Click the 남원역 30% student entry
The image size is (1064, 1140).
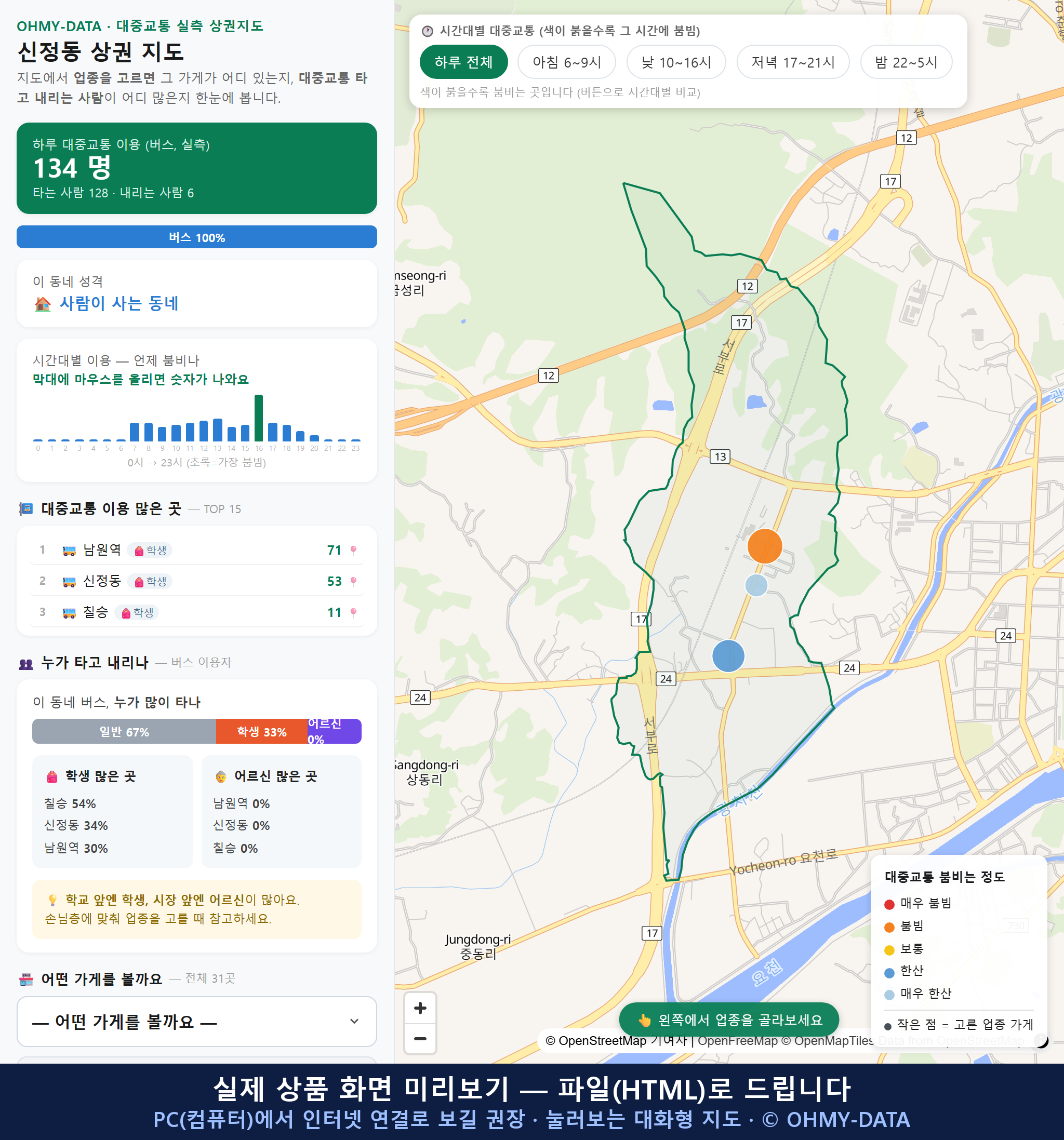click(76, 848)
